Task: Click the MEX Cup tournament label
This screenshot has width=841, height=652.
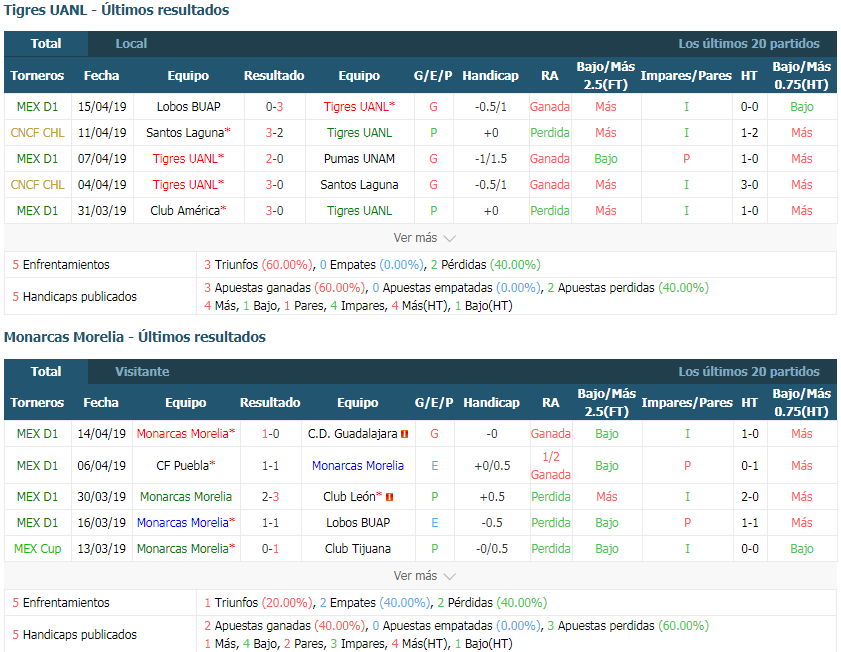Action: point(38,549)
